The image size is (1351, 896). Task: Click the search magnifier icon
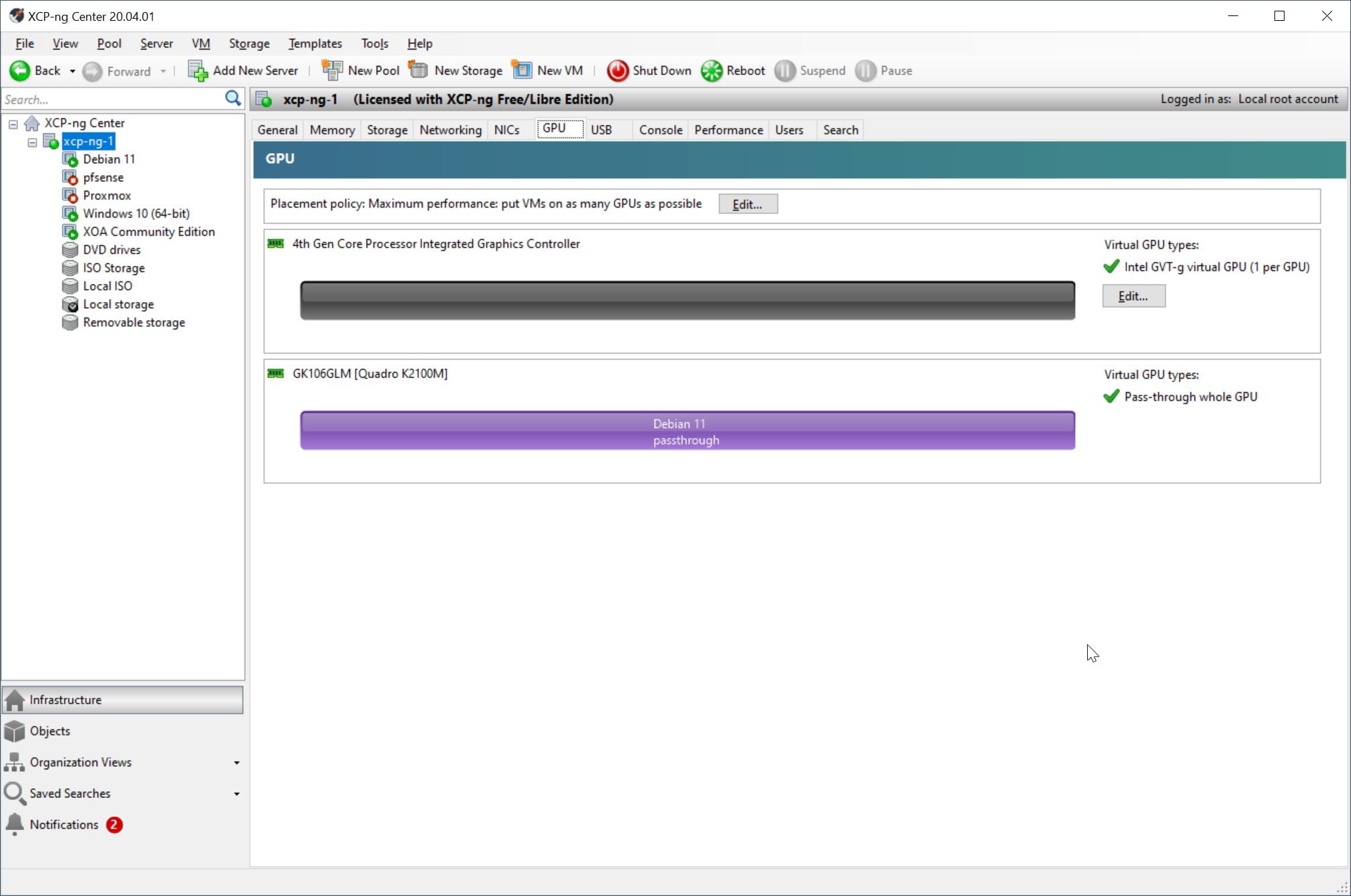point(232,99)
